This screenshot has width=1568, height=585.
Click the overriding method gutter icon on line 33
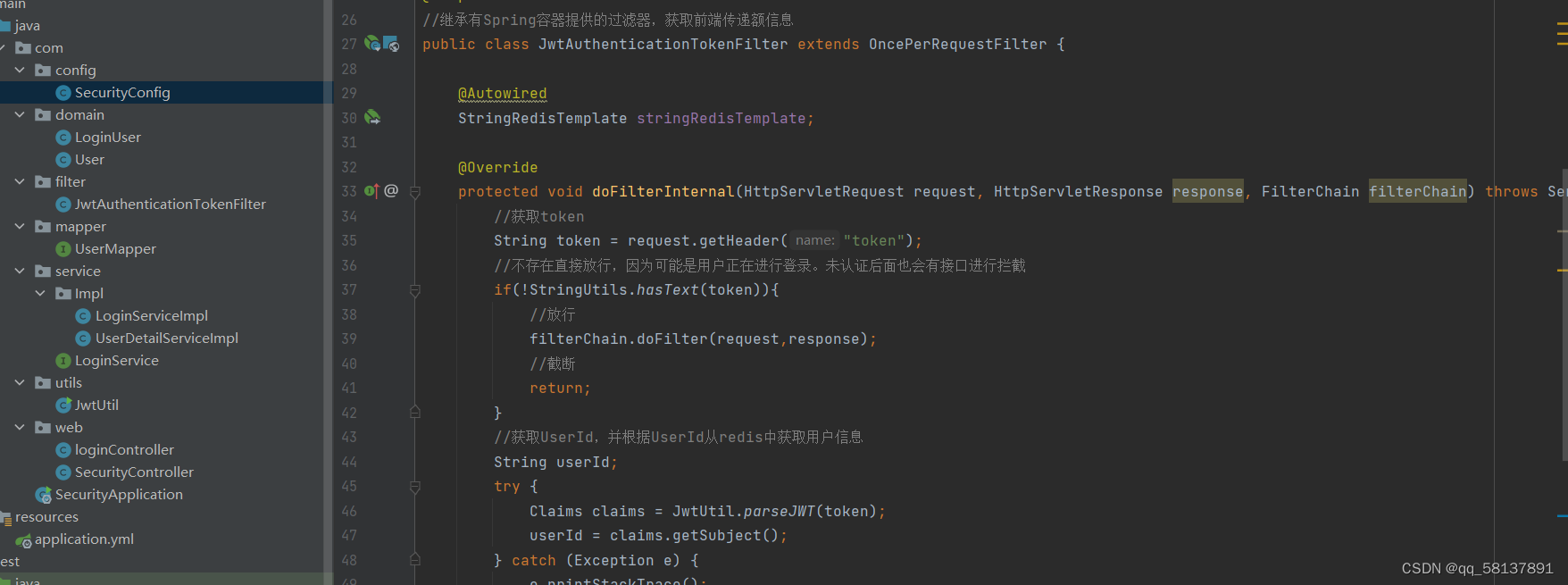point(372,190)
